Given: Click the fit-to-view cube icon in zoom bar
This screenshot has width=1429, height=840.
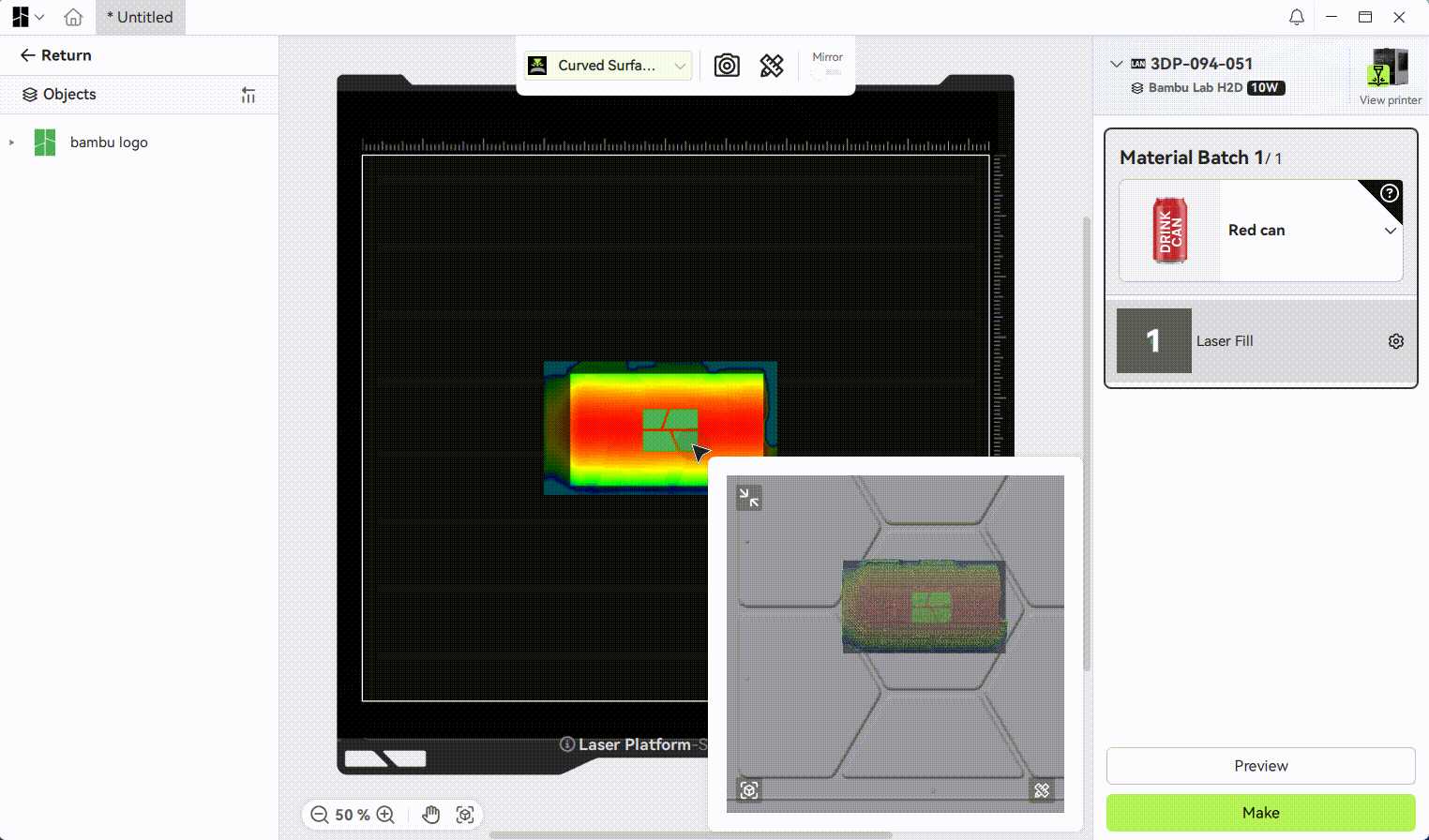Looking at the screenshot, I should [x=465, y=815].
